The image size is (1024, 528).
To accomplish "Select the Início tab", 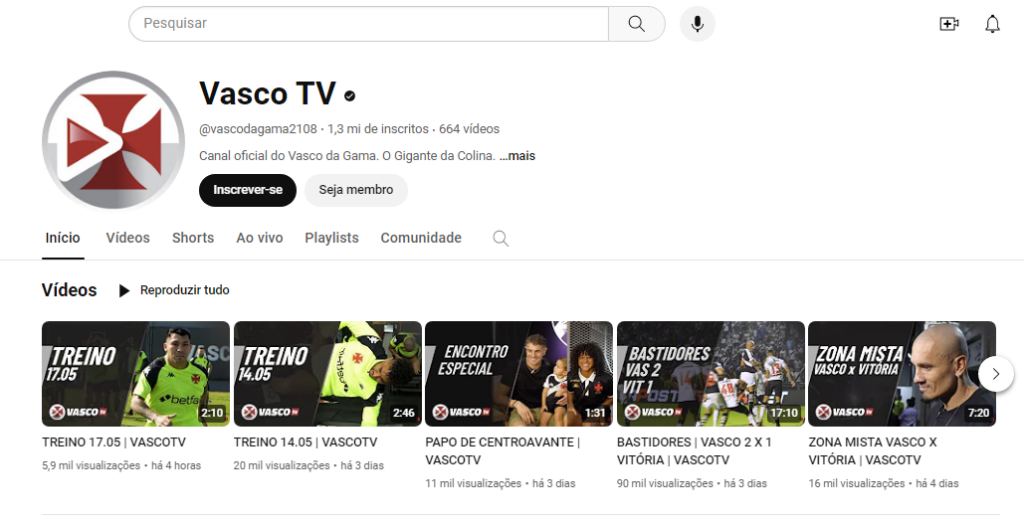I will coord(63,238).
